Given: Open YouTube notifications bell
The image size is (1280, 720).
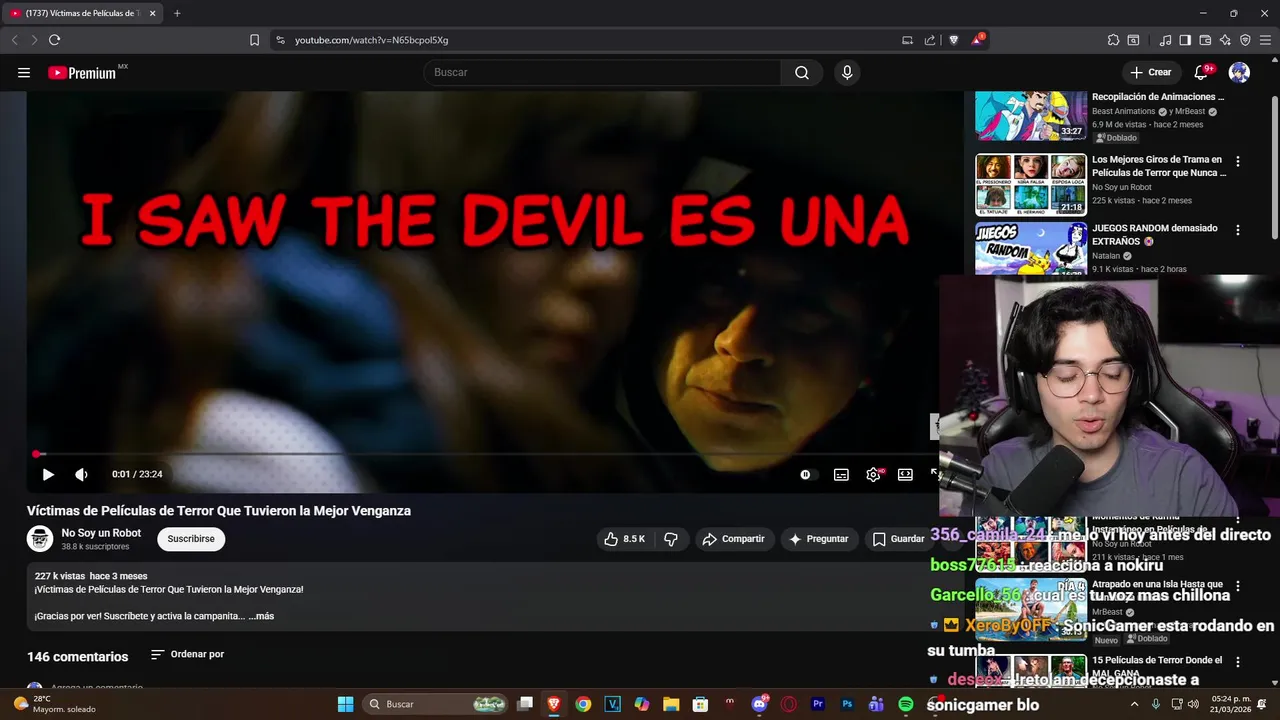Looking at the screenshot, I should [x=1202, y=72].
